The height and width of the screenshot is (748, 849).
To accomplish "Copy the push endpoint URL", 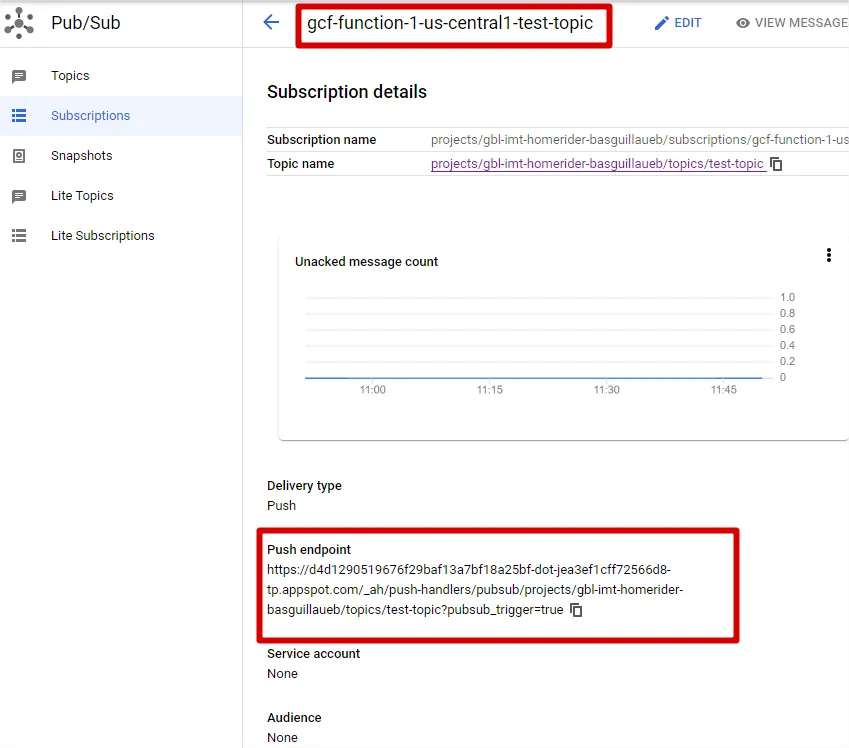I will (576, 610).
